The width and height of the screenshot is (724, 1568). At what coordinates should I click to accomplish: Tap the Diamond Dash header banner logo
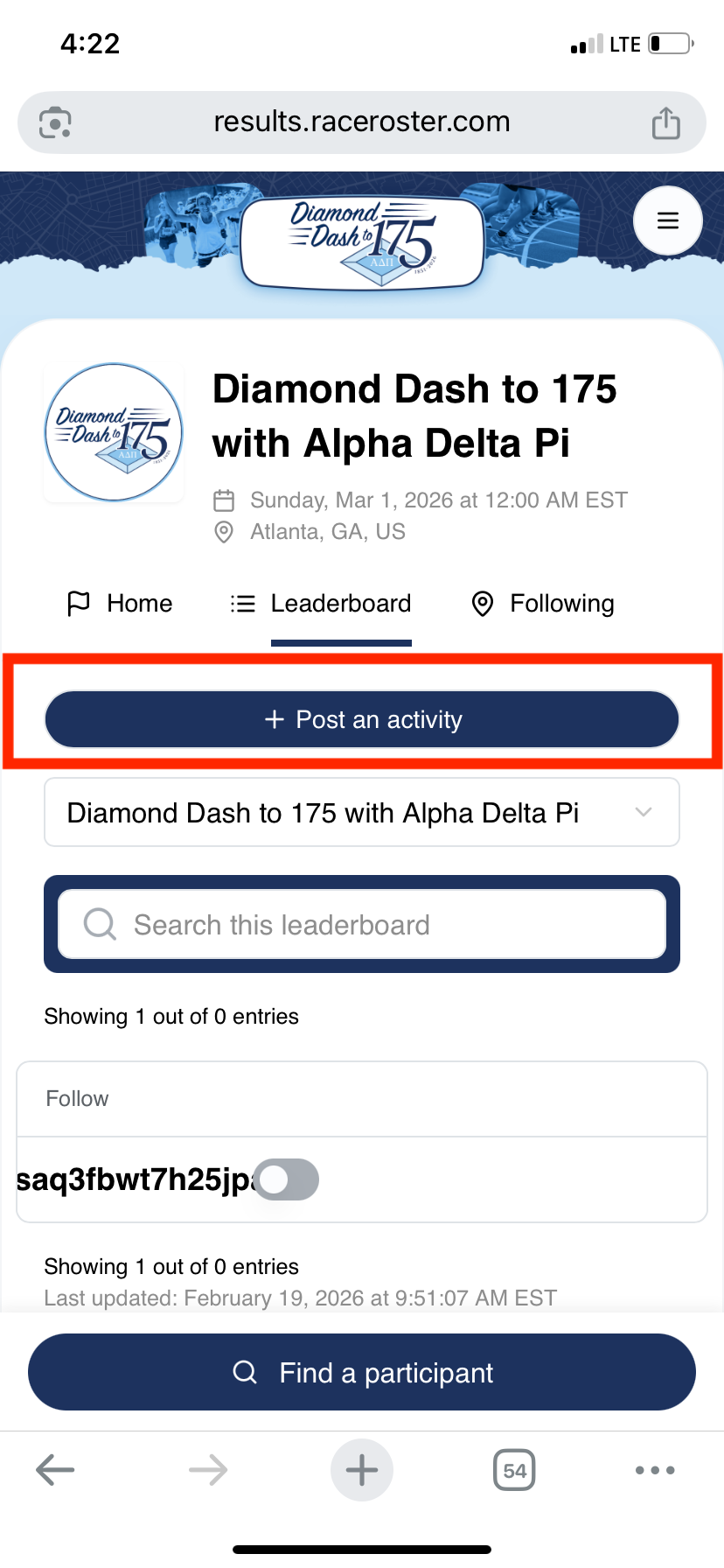tap(362, 241)
